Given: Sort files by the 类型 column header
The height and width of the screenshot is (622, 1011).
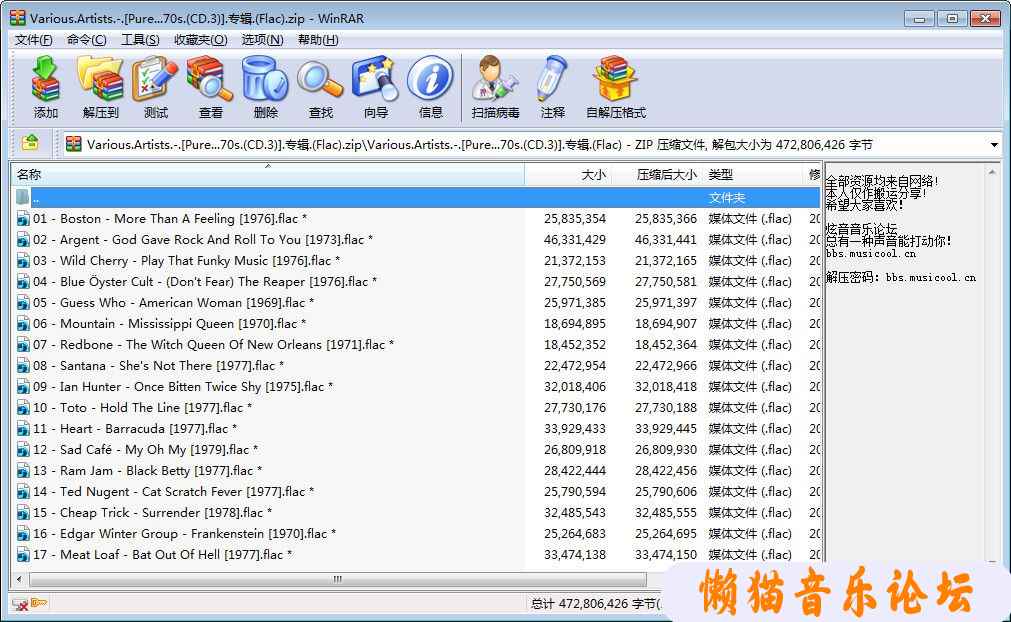Looking at the screenshot, I should tap(752, 174).
